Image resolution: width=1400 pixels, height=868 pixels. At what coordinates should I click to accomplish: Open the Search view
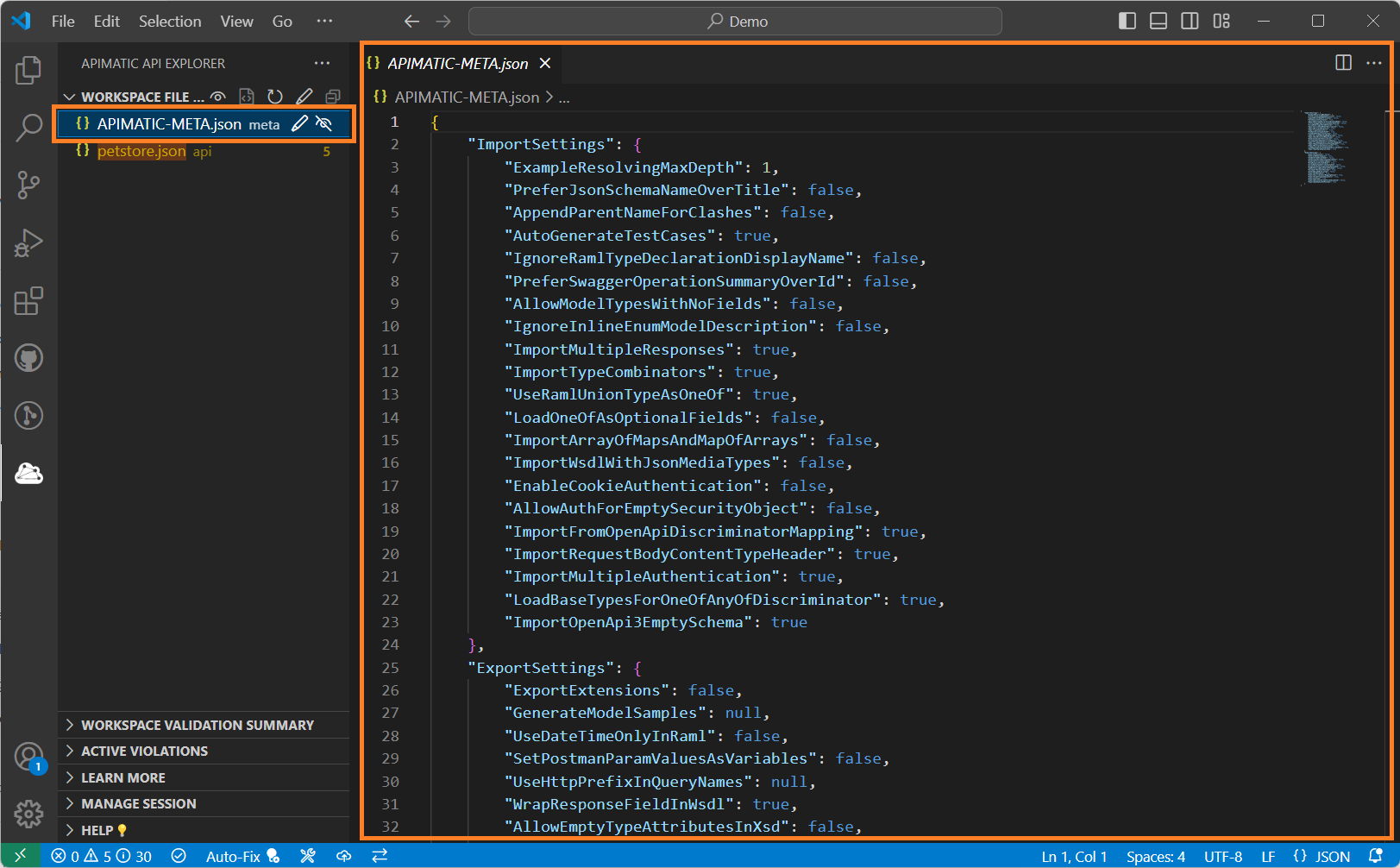[28, 128]
